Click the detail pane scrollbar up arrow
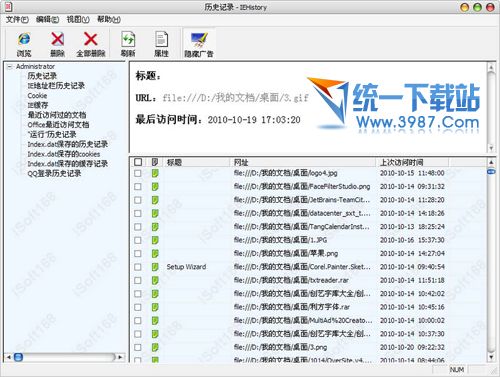This screenshot has width=500, height=377. [491, 67]
